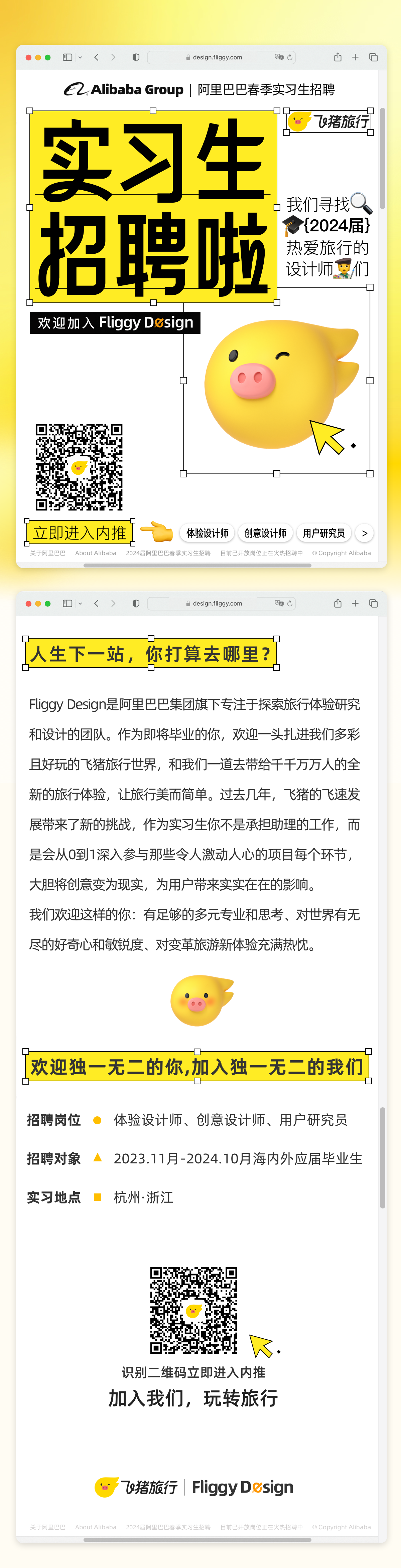Click the vertical scrollbar thumb in the top browser window
The height and width of the screenshot is (1568, 401).
tap(383, 158)
